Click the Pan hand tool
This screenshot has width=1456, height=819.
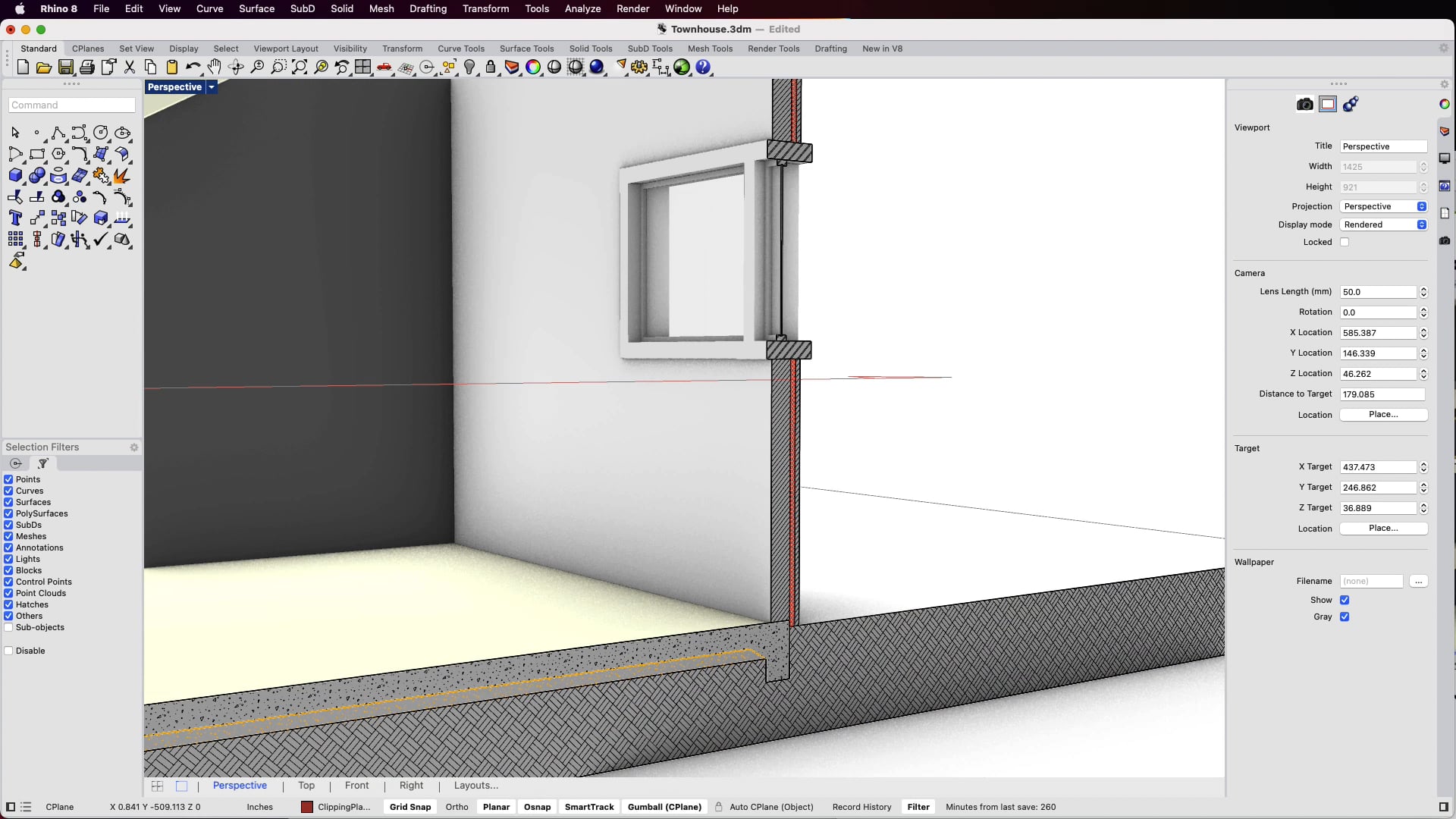[x=215, y=67]
